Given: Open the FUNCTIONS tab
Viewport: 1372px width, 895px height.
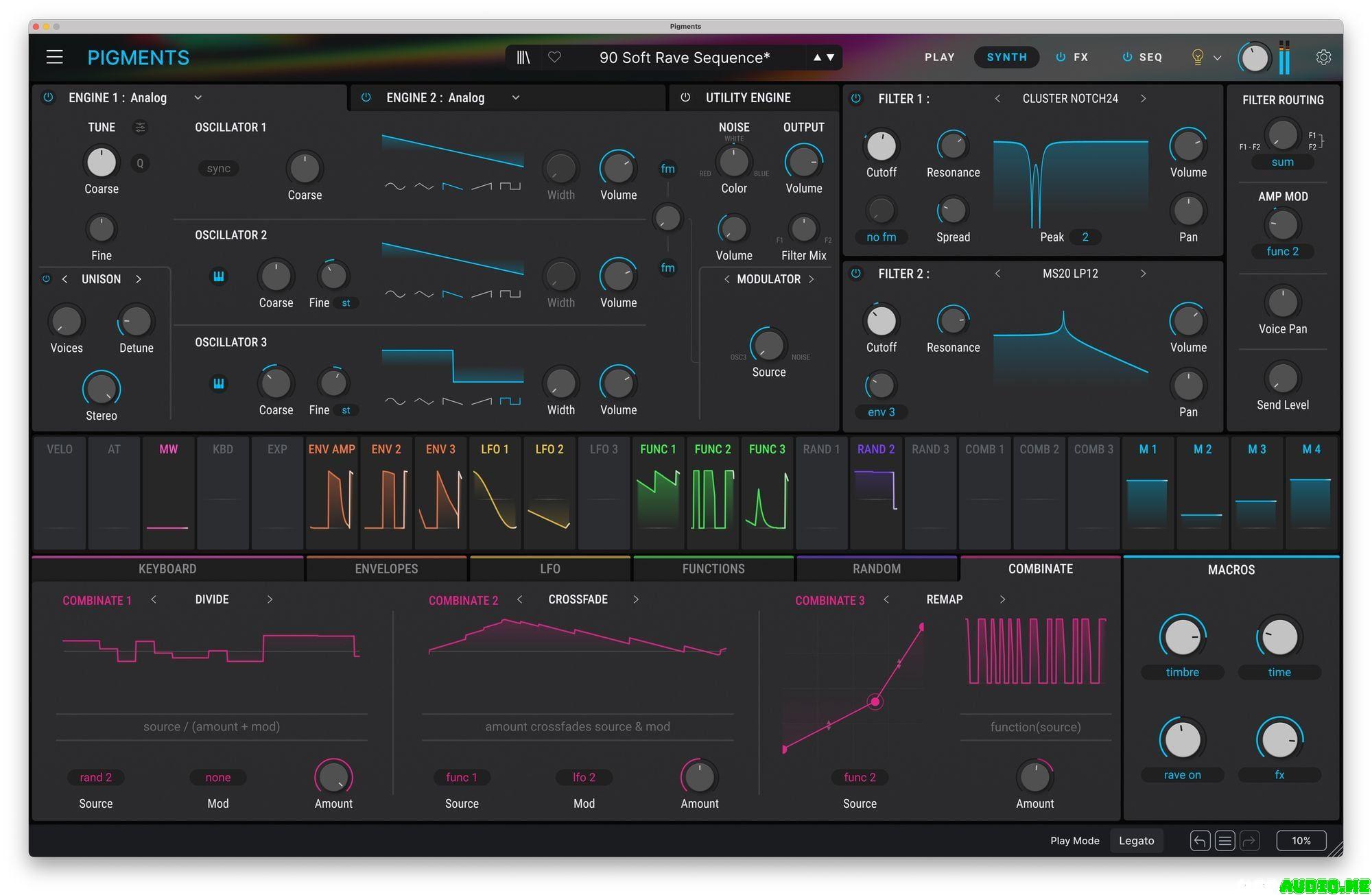Looking at the screenshot, I should (x=713, y=569).
